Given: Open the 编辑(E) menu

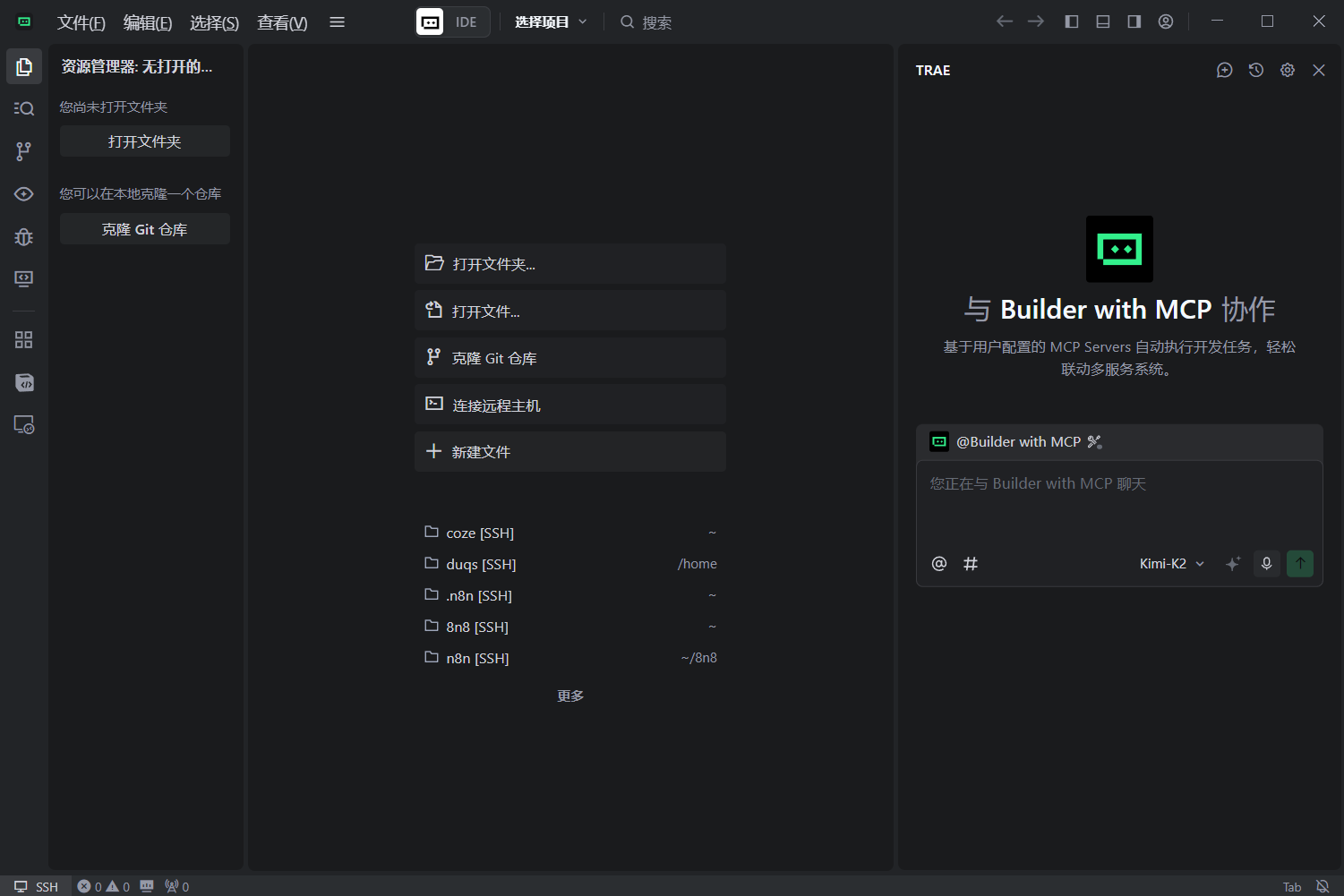Looking at the screenshot, I should 148,22.
